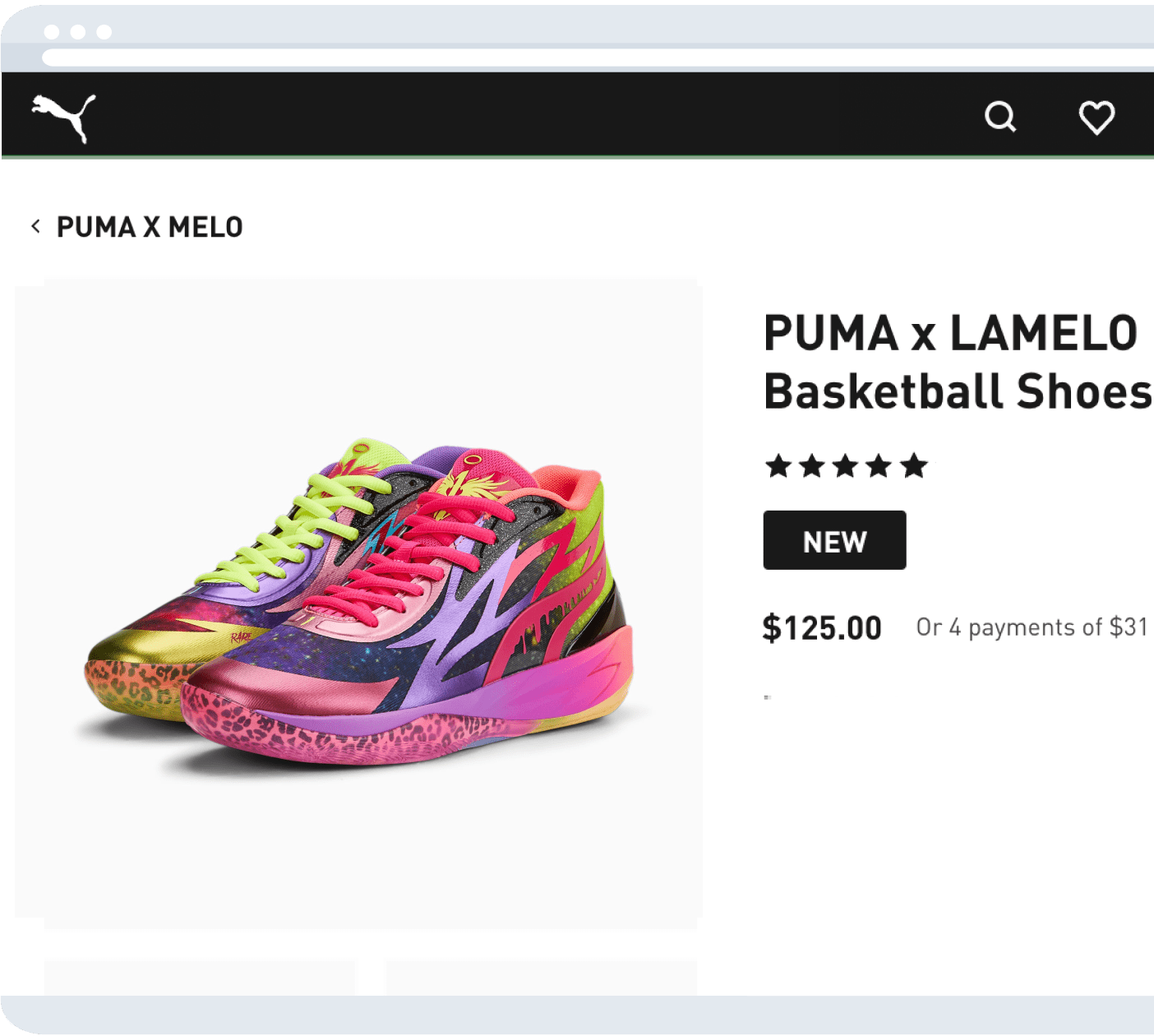Click the fifth star in the rating
1154x1036 pixels.
pyautogui.click(x=913, y=466)
